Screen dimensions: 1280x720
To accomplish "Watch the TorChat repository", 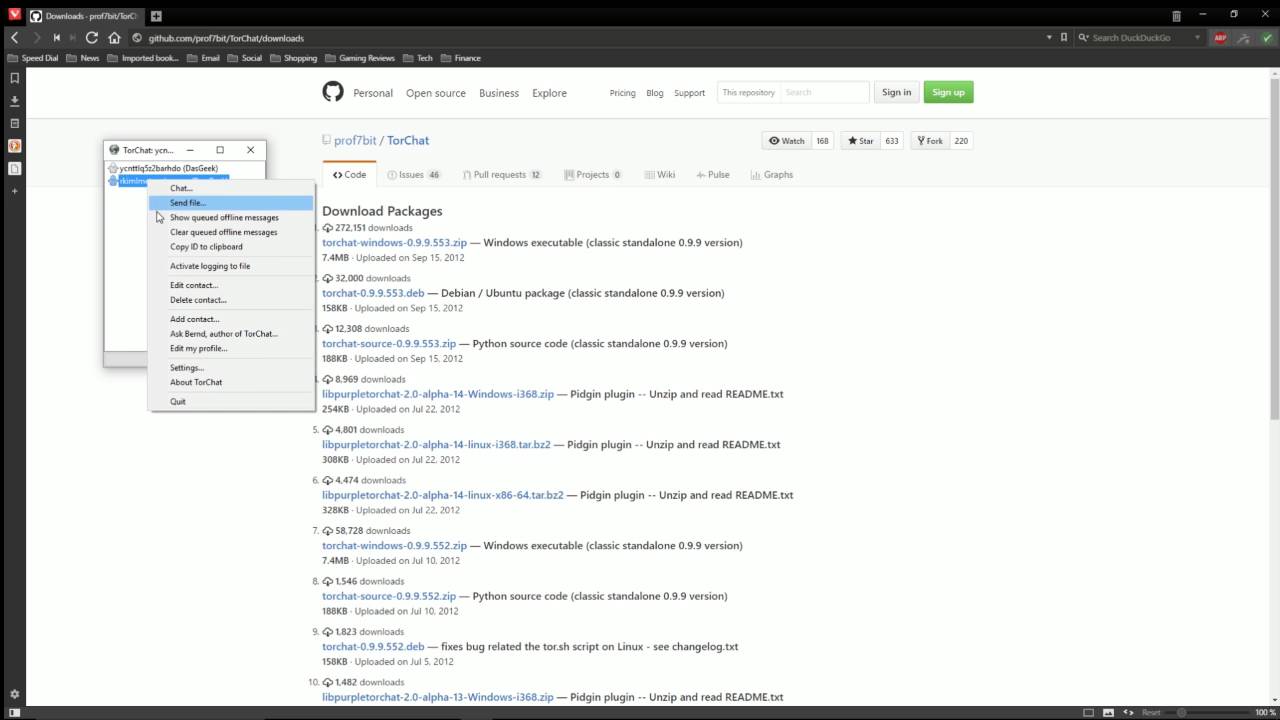I will [787, 141].
